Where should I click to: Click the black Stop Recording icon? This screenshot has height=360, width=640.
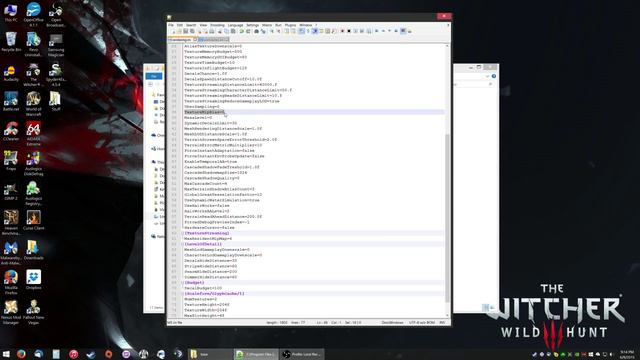[x=349, y=31]
